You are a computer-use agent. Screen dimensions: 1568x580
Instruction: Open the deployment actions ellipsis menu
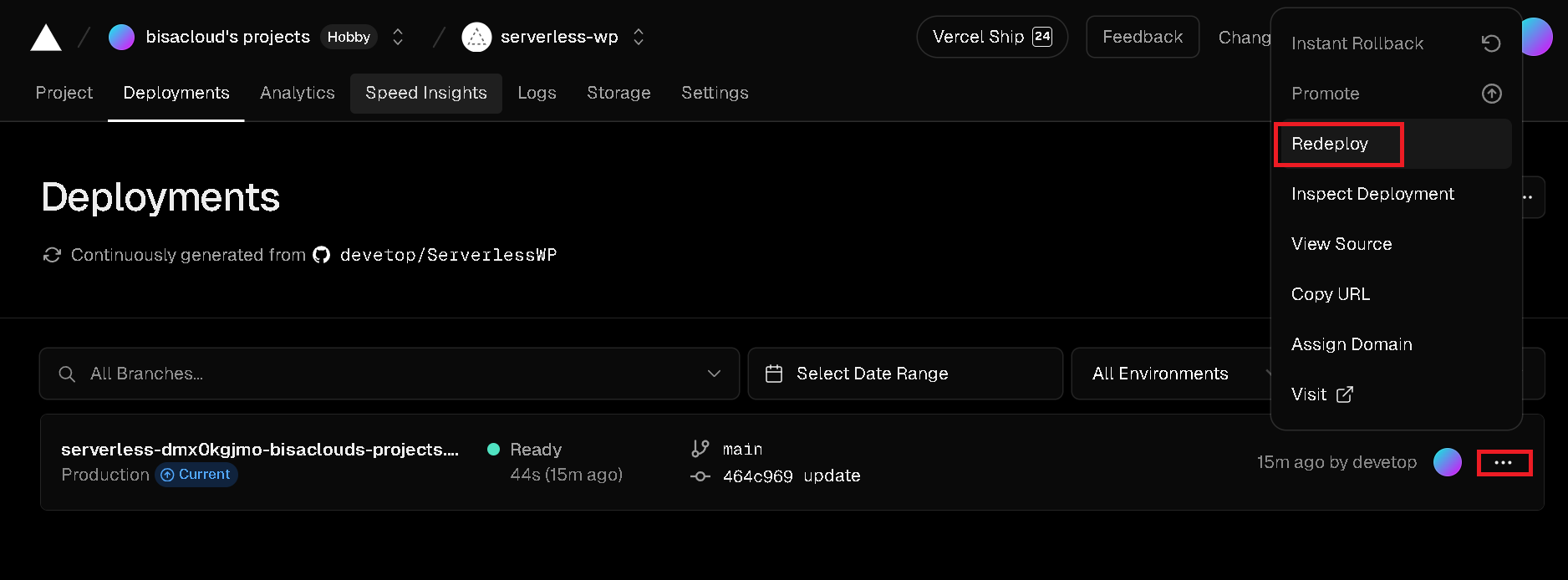pos(1504,462)
